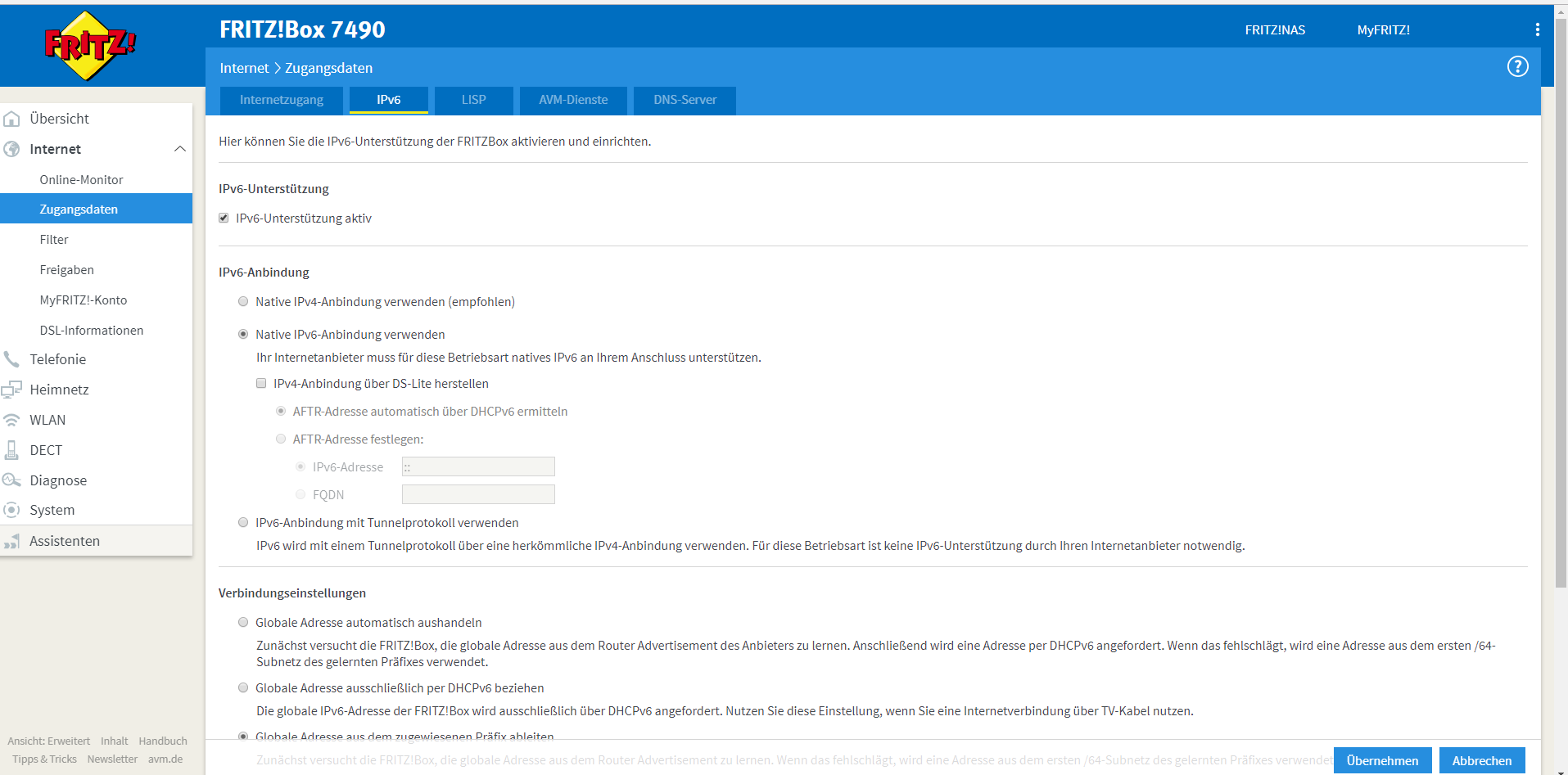1568x775 pixels.
Task: Switch to the AVM-Dienste tab
Action: click(573, 100)
